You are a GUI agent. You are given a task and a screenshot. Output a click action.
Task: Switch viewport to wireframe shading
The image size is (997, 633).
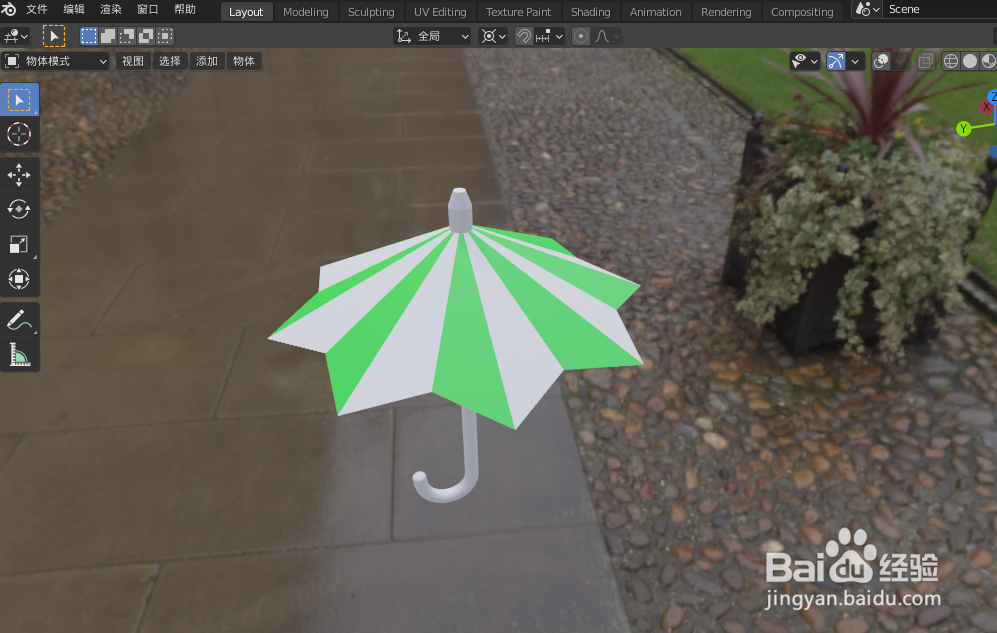[x=950, y=61]
